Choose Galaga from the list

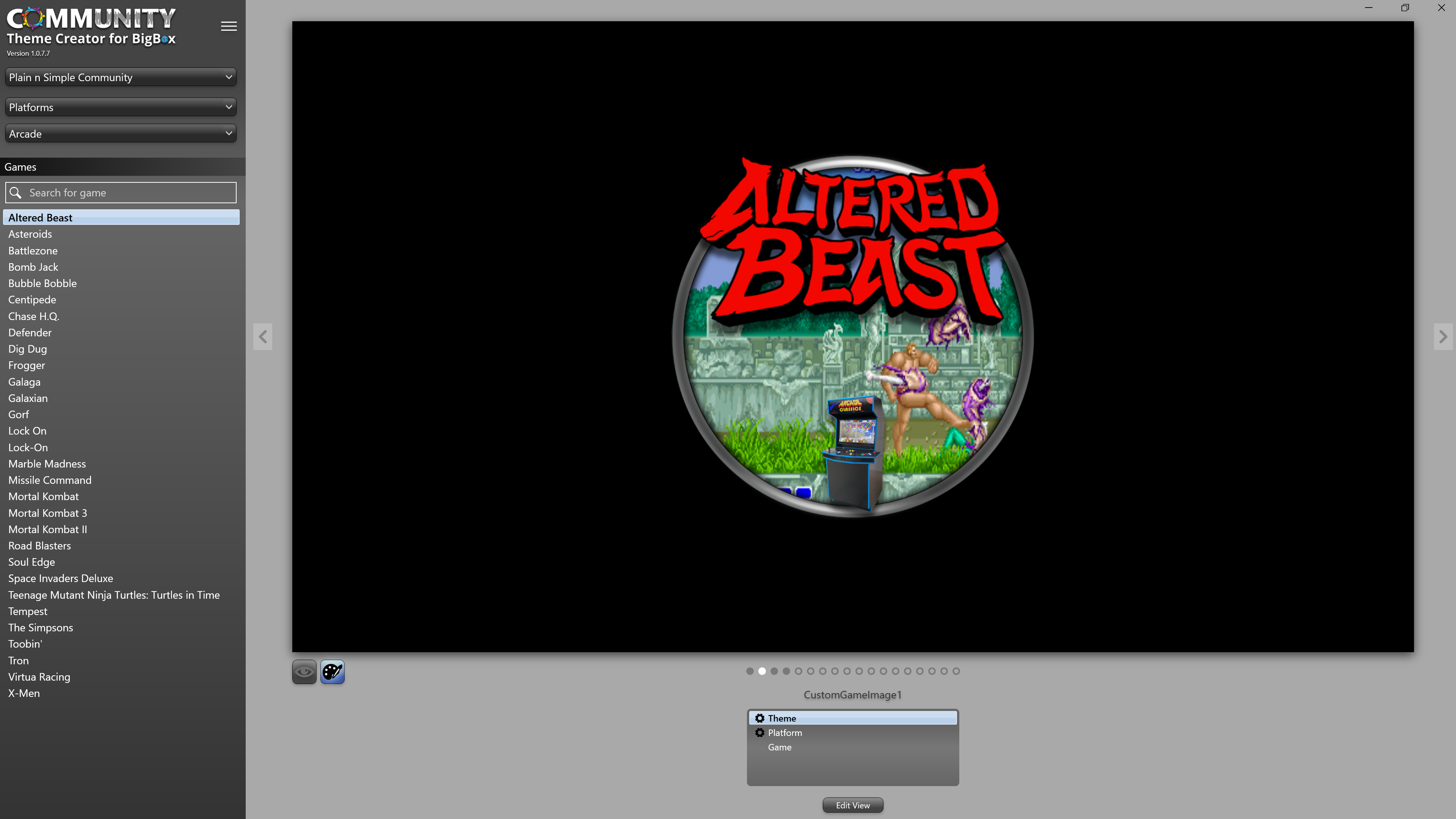coord(121,382)
